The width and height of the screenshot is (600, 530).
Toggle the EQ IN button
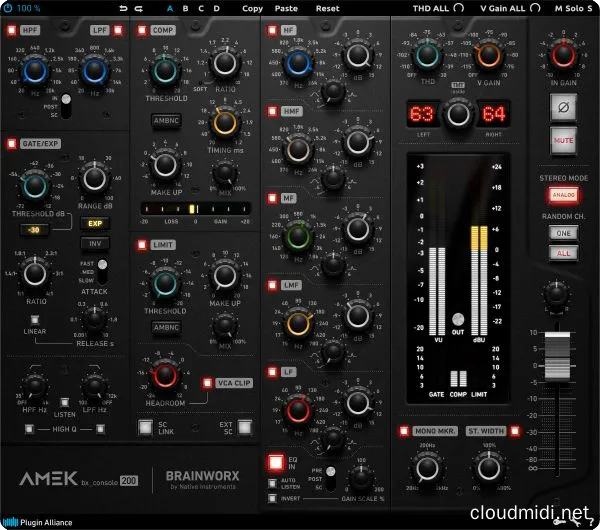(275, 462)
